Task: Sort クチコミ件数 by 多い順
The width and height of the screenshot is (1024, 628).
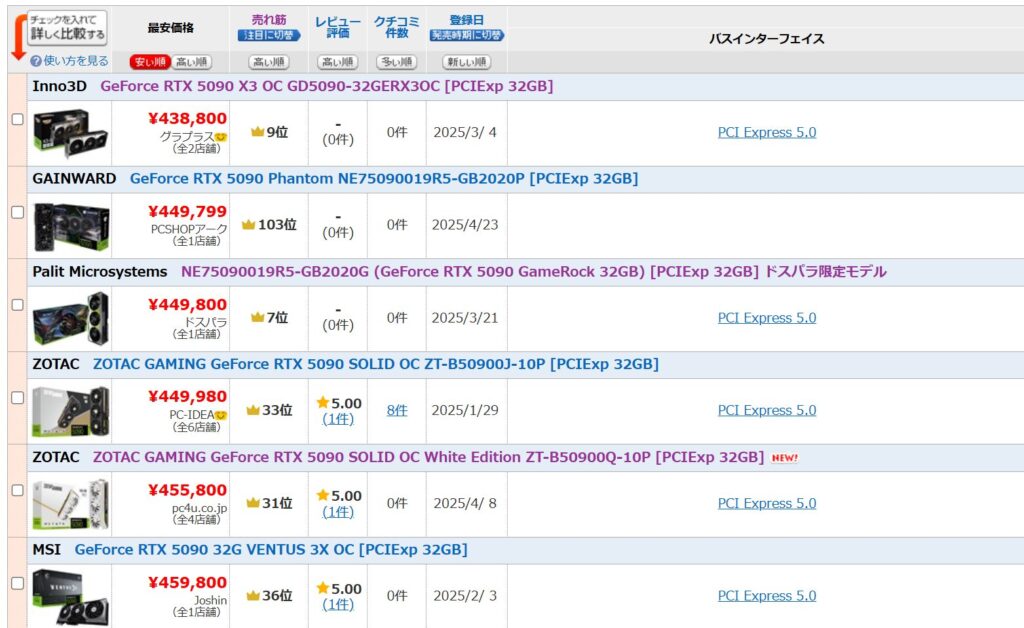Action: tap(396, 62)
